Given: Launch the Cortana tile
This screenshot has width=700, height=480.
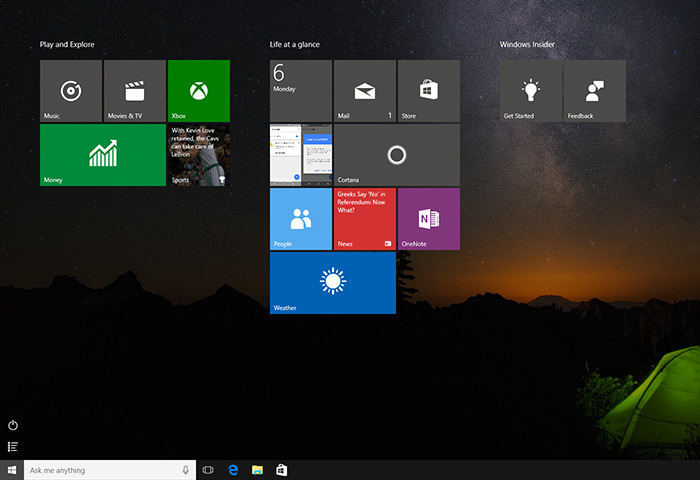Looking at the screenshot, I should point(397,155).
